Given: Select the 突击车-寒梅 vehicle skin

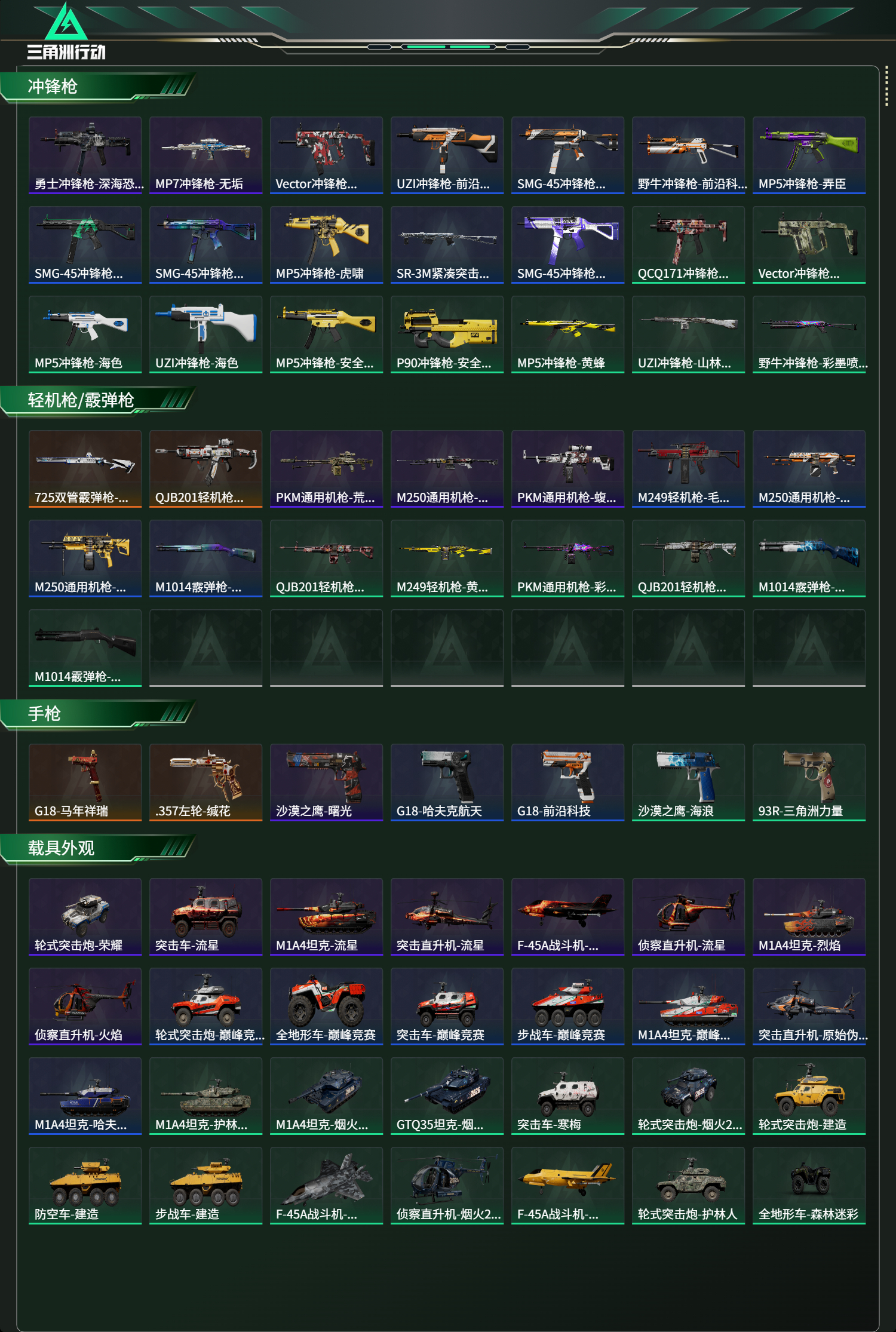Looking at the screenshot, I should pos(567,1096).
